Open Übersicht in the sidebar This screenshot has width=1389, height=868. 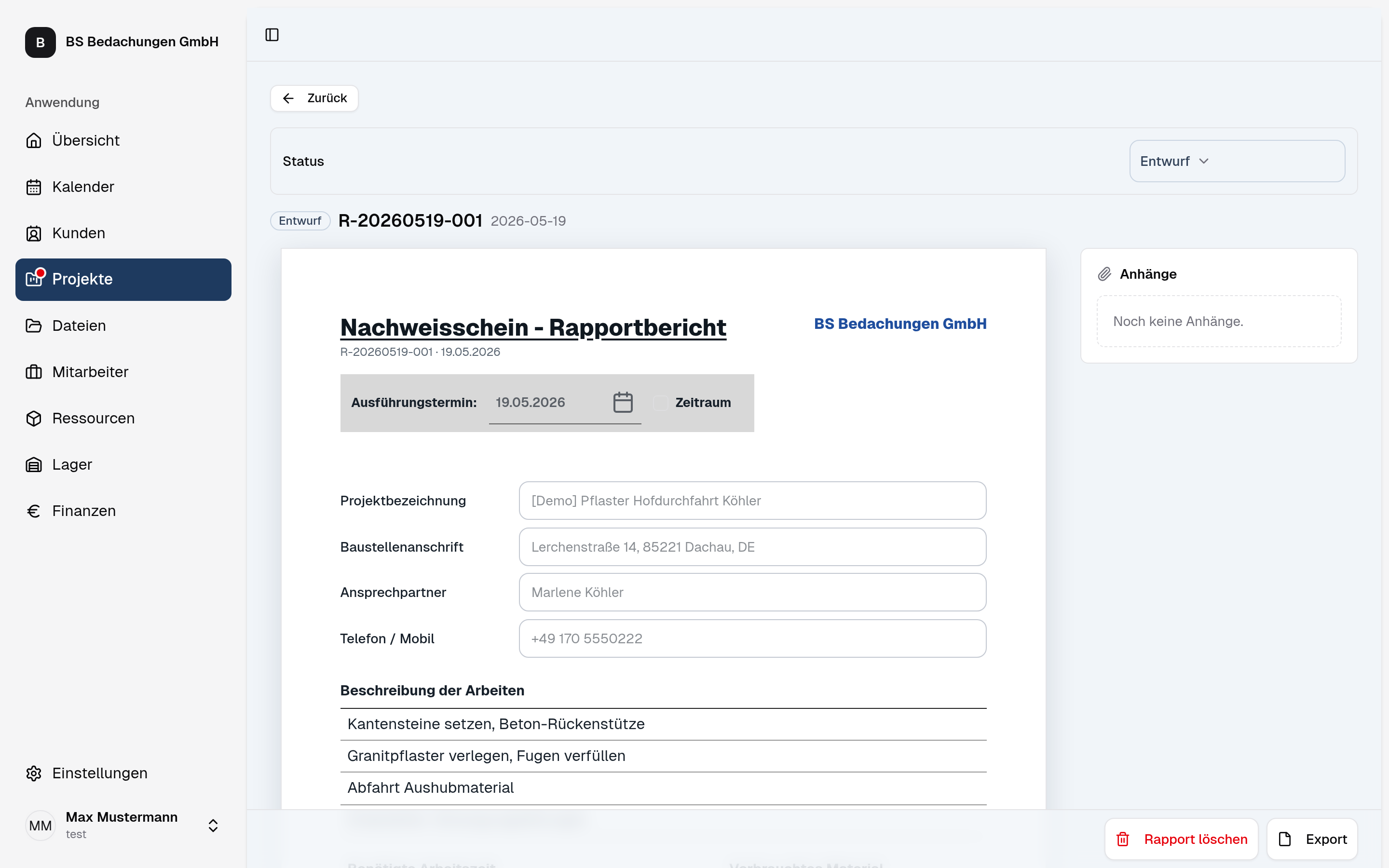click(123, 140)
